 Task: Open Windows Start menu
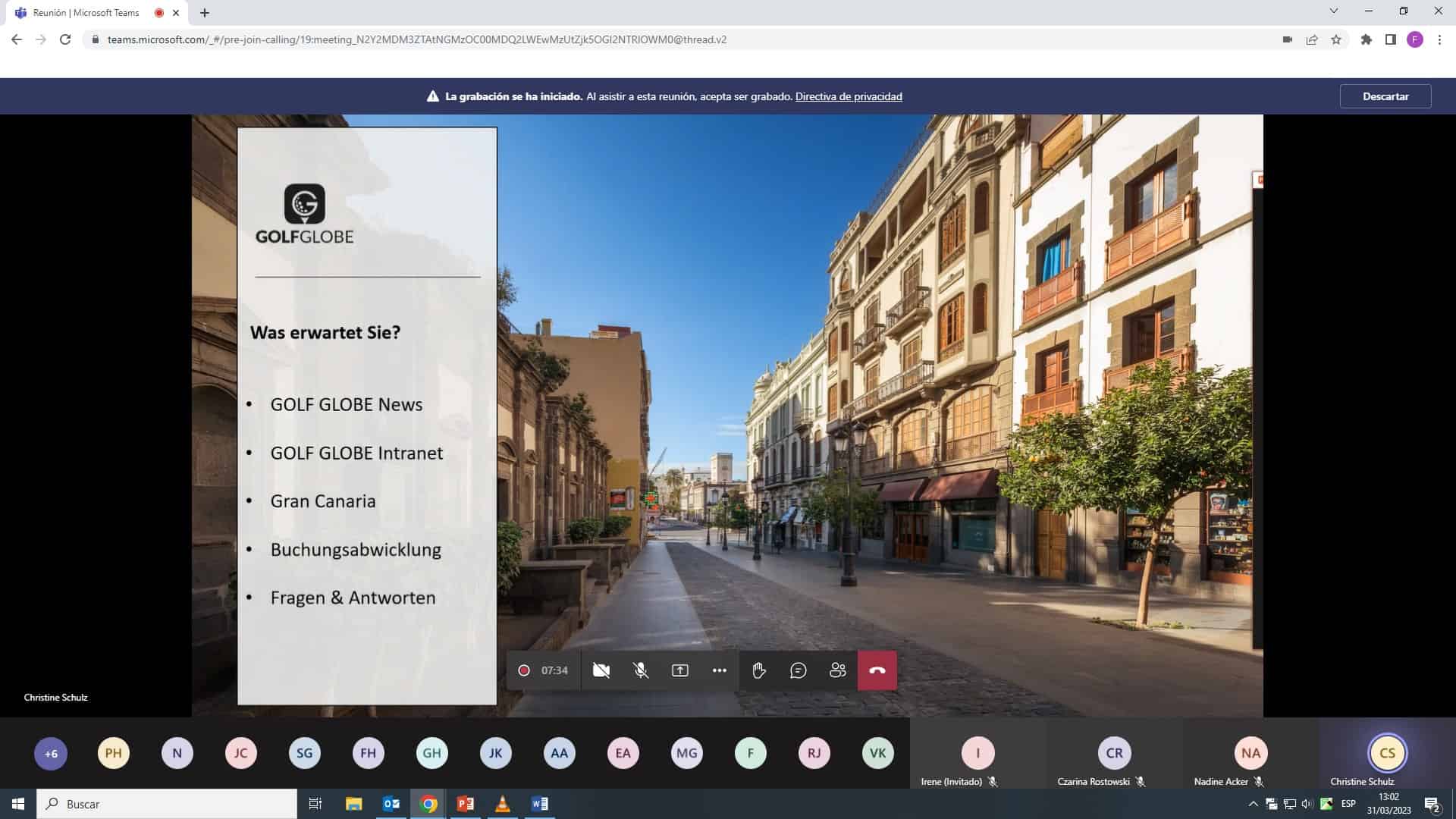coord(18,804)
